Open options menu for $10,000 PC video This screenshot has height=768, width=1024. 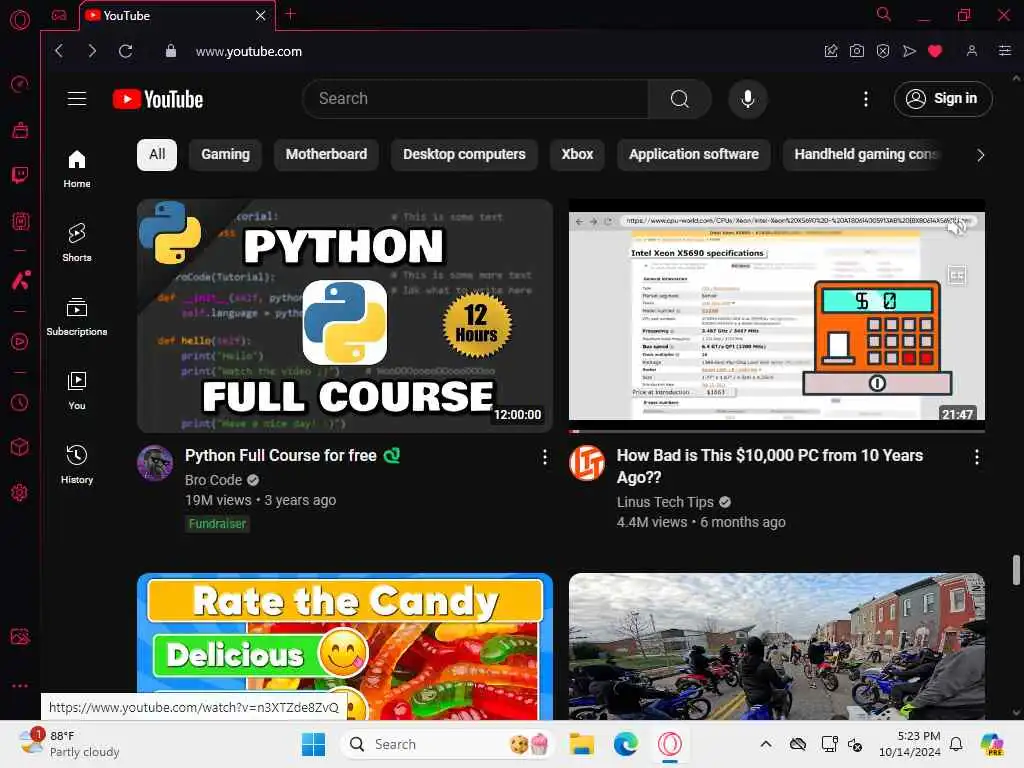click(976, 457)
